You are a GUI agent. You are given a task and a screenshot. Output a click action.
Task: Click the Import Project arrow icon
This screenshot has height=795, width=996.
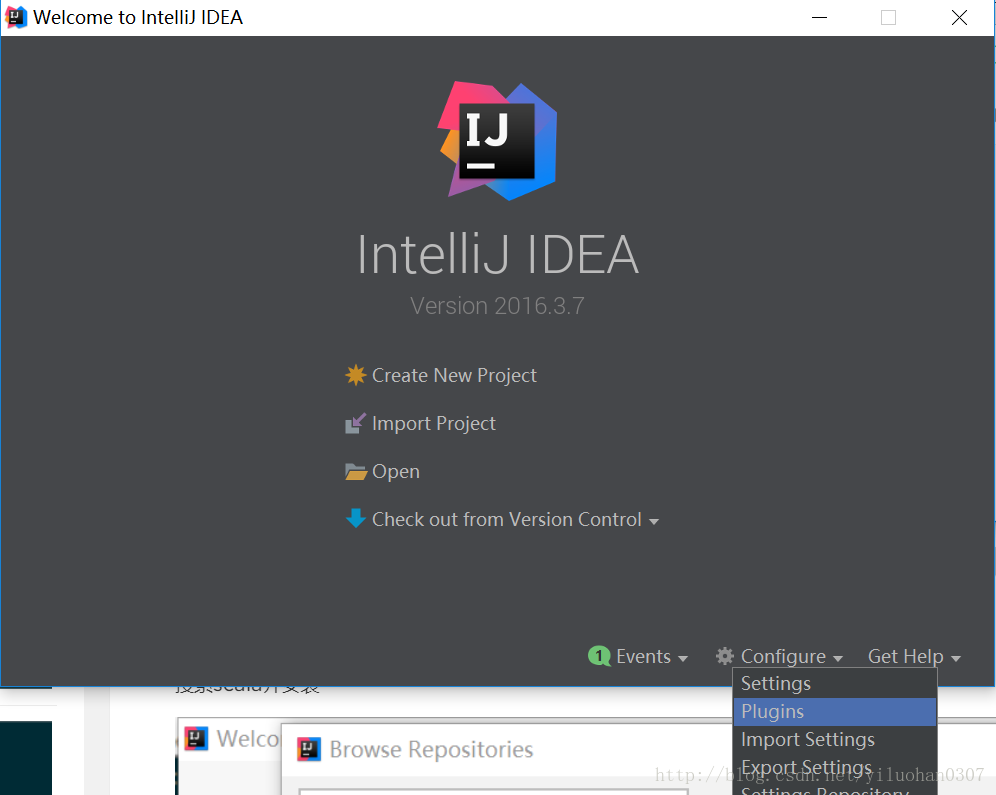356,423
